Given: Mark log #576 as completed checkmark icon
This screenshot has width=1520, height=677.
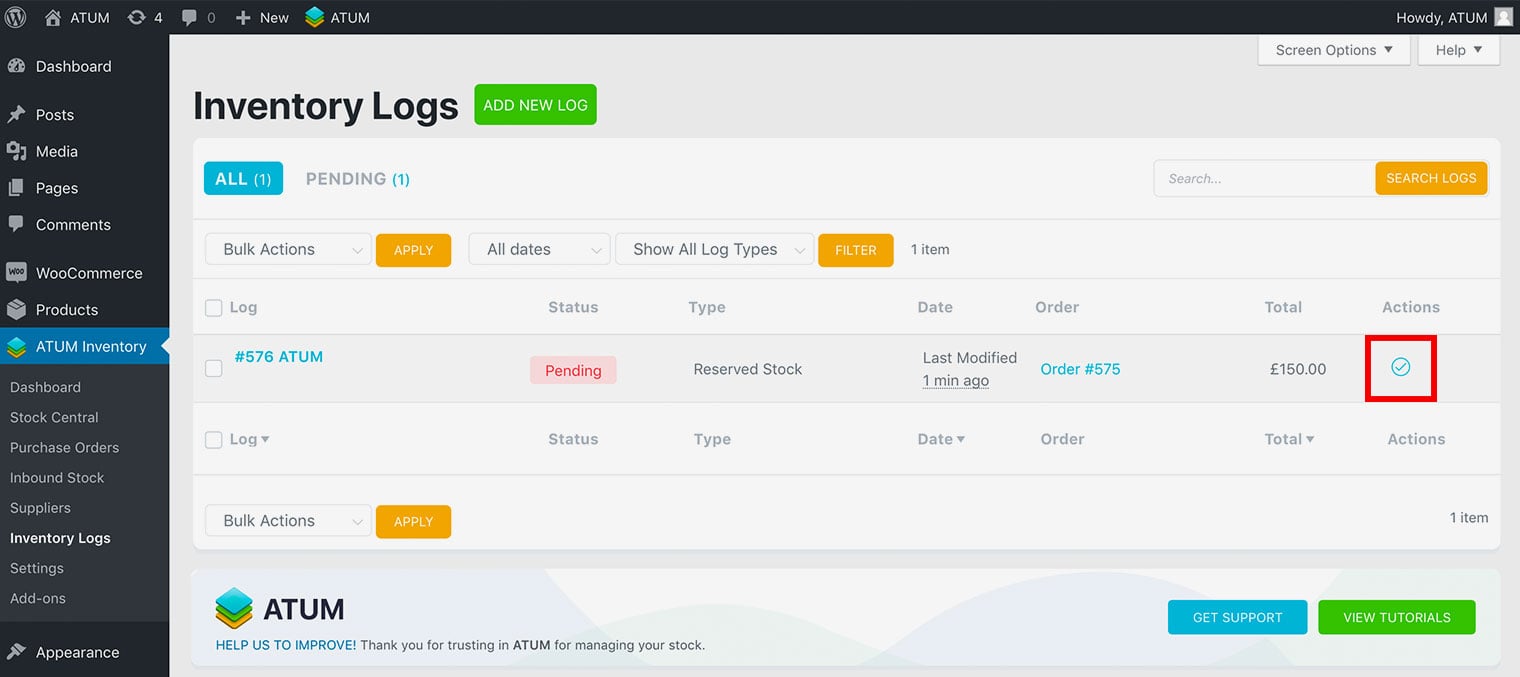Looking at the screenshot, I should (x=1400, y=368).
